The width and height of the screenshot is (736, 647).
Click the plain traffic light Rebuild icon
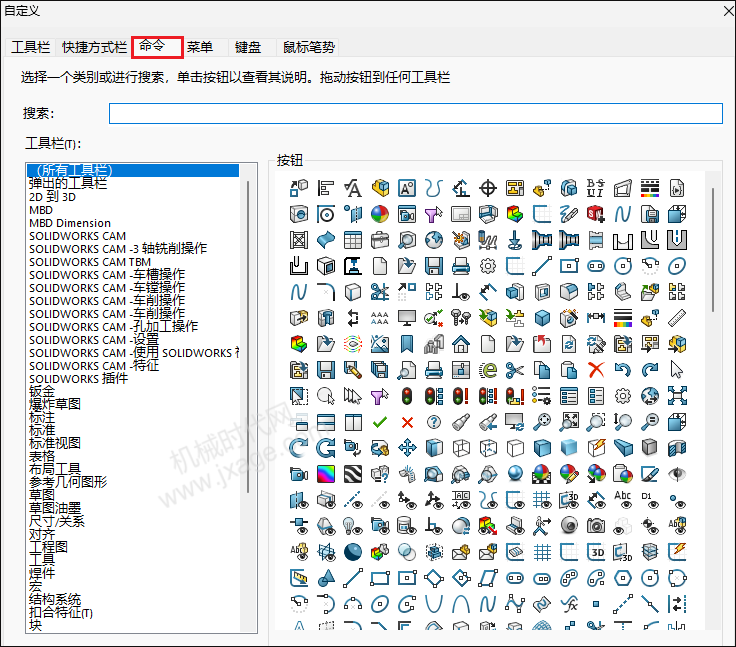click(x=407, y=396)
